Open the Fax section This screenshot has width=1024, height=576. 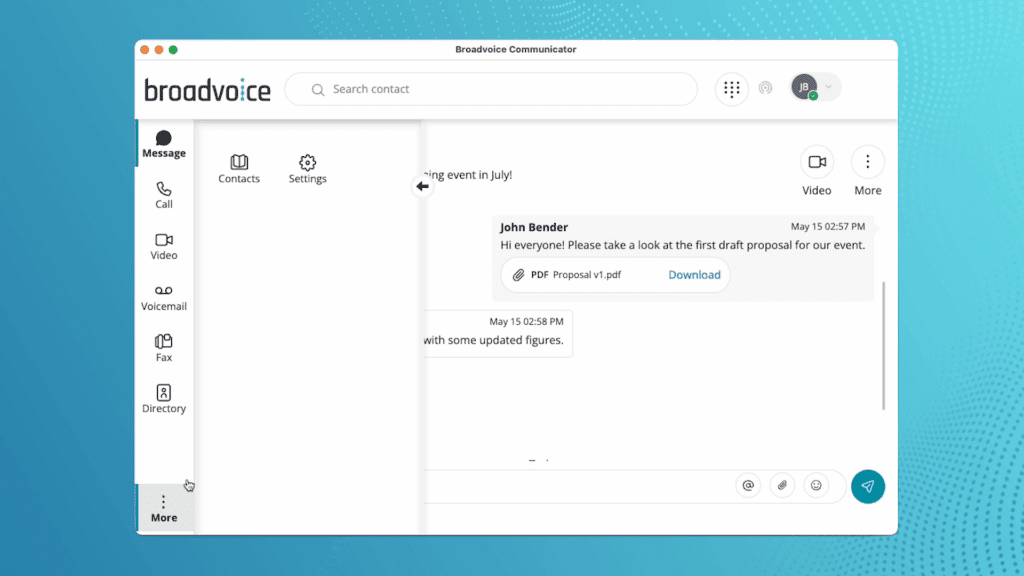point(164,348)
